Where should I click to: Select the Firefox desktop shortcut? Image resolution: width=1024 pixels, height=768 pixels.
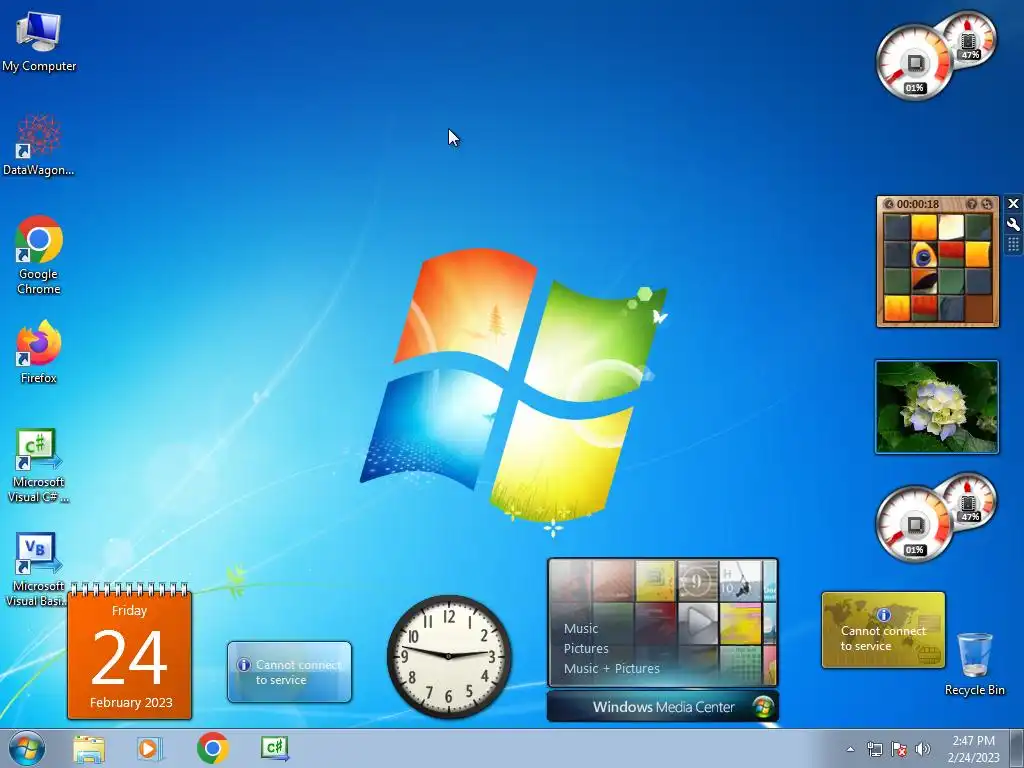click(x=39, y=351)
